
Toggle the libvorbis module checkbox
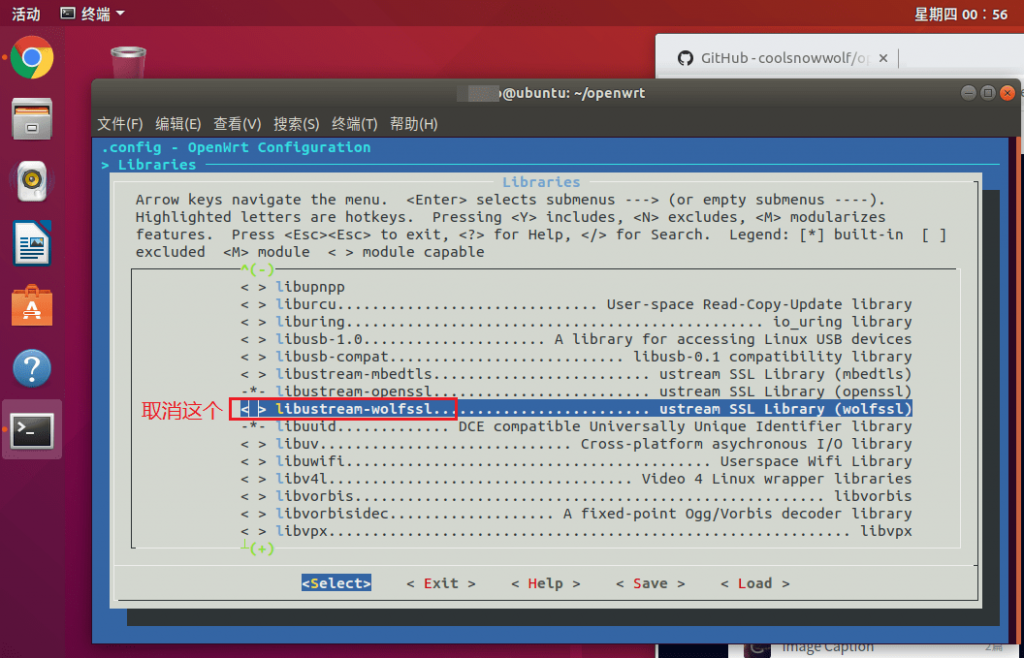click(253, 496)
